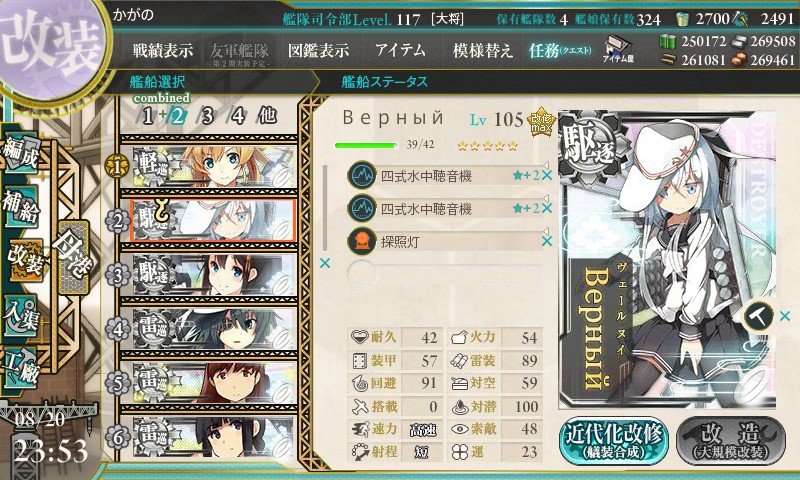Image resolution: width=800 pixels, height=480 pixels.
Task: Remove the second 四式水中聴音機 with its X
Action: click(x=546, y=208)
